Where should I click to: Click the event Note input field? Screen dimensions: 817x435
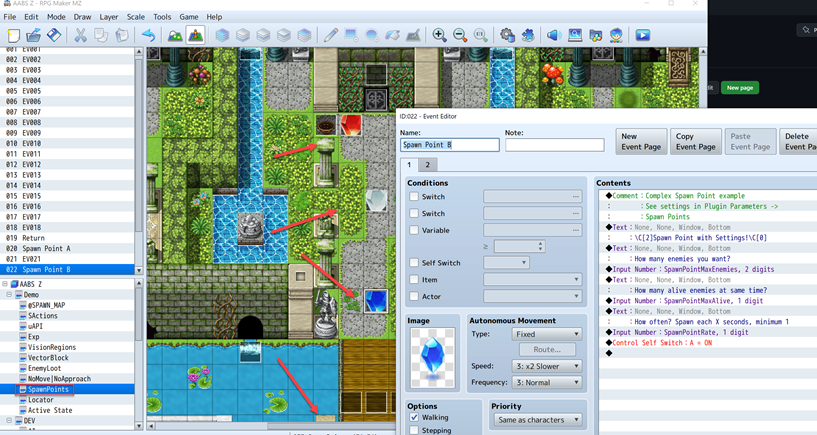[554, 145]
